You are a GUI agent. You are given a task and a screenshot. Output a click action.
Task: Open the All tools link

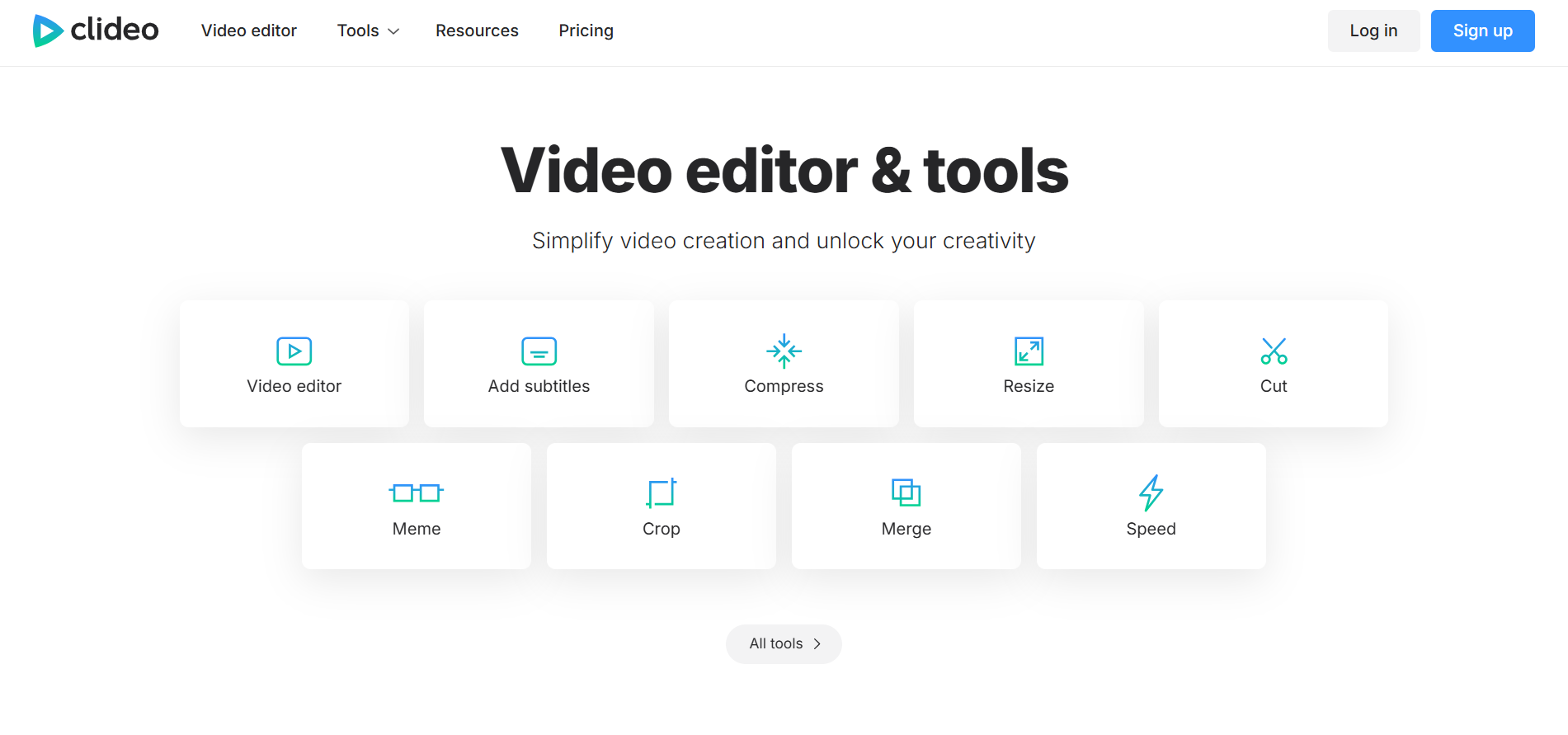click(x=784, y=643)
